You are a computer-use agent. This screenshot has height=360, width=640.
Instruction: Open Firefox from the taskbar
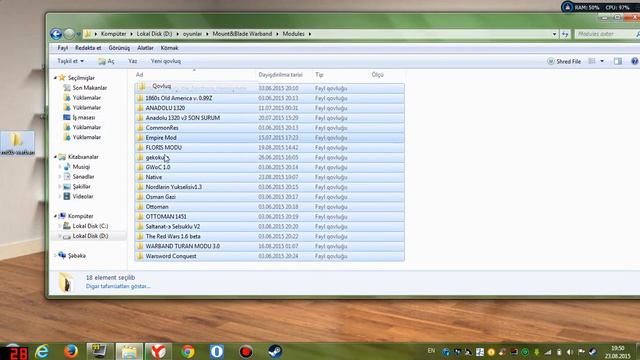point(71,351)
